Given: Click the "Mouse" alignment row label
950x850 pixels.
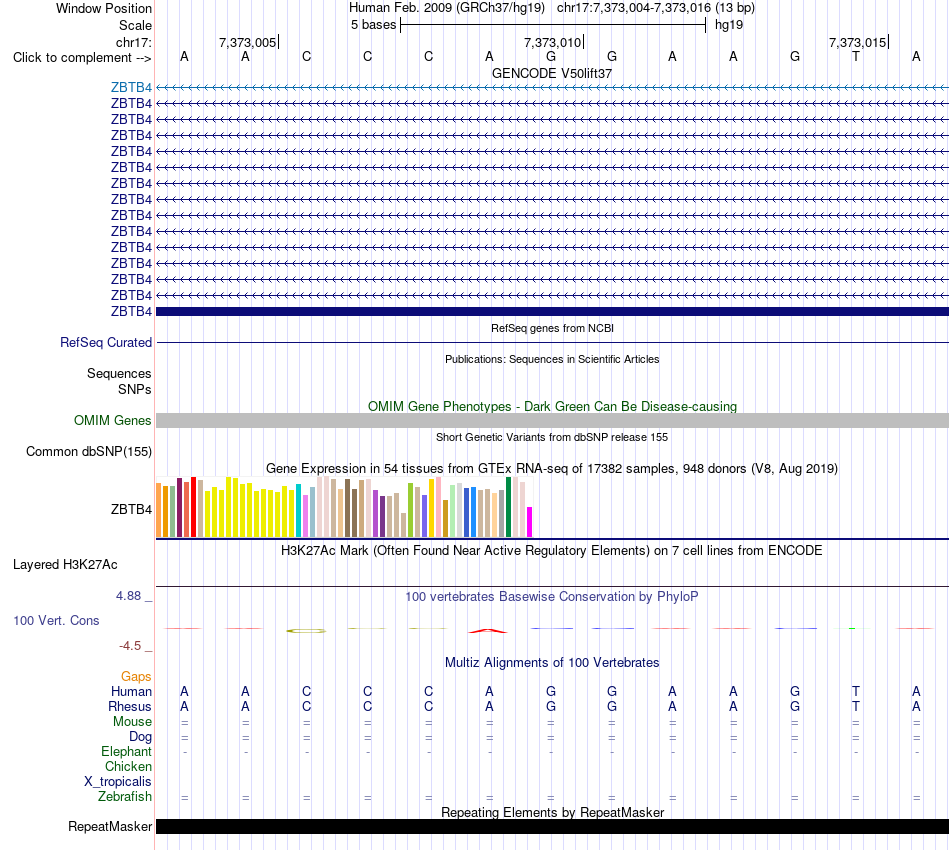Looking at the screenshot, I should point(132,722).
